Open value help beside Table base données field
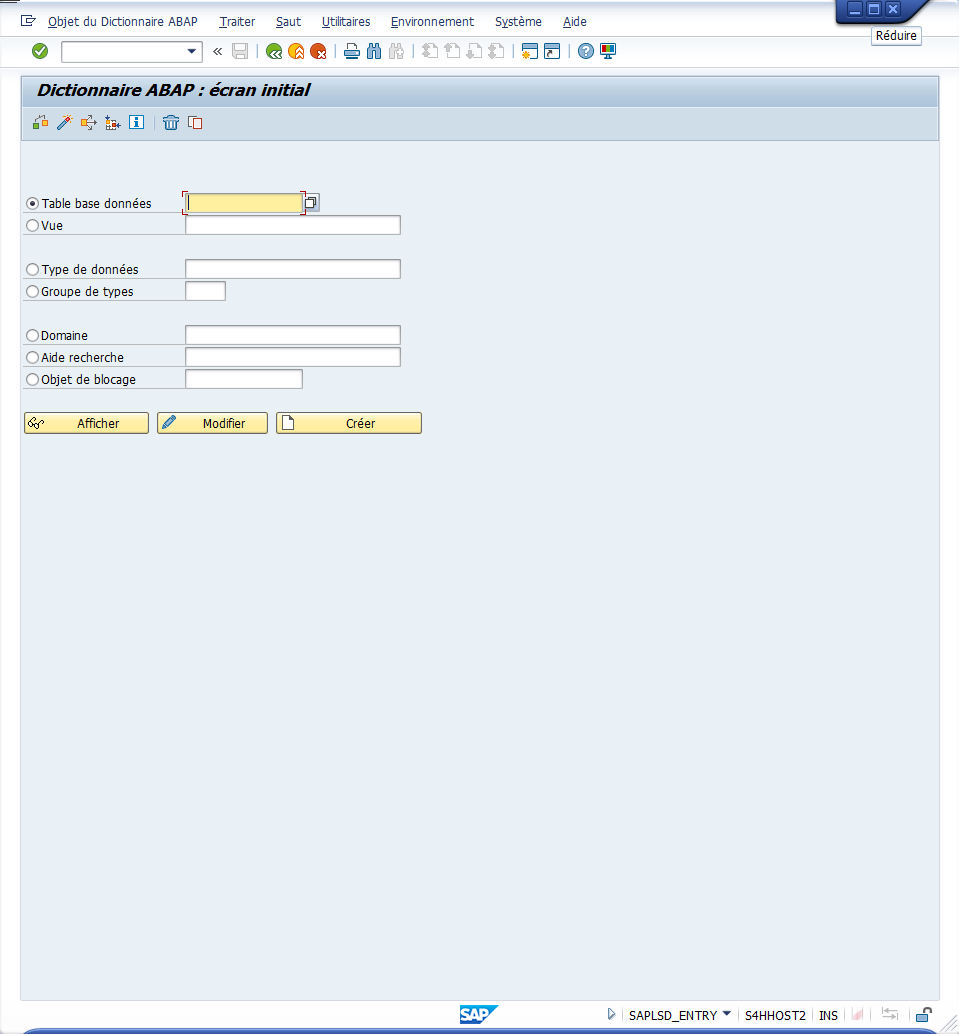 (x=311, y=203)
